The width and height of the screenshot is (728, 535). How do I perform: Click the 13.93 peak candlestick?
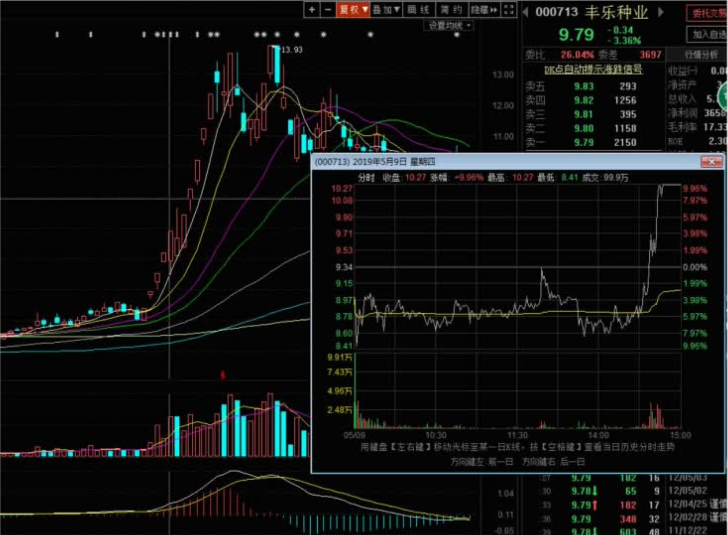click(x=277, y=65)
